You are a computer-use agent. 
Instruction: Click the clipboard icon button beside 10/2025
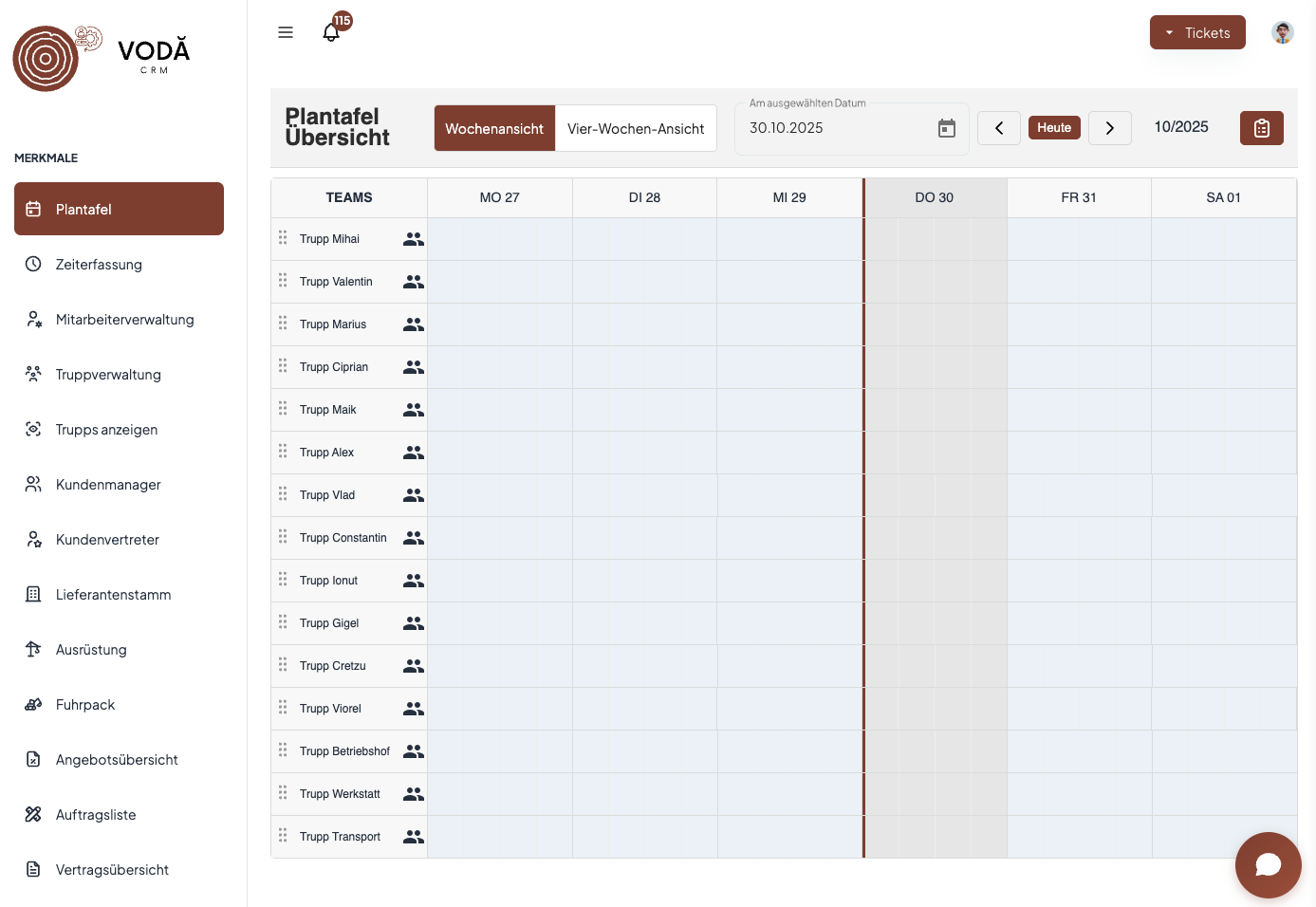click(1261, 128)
